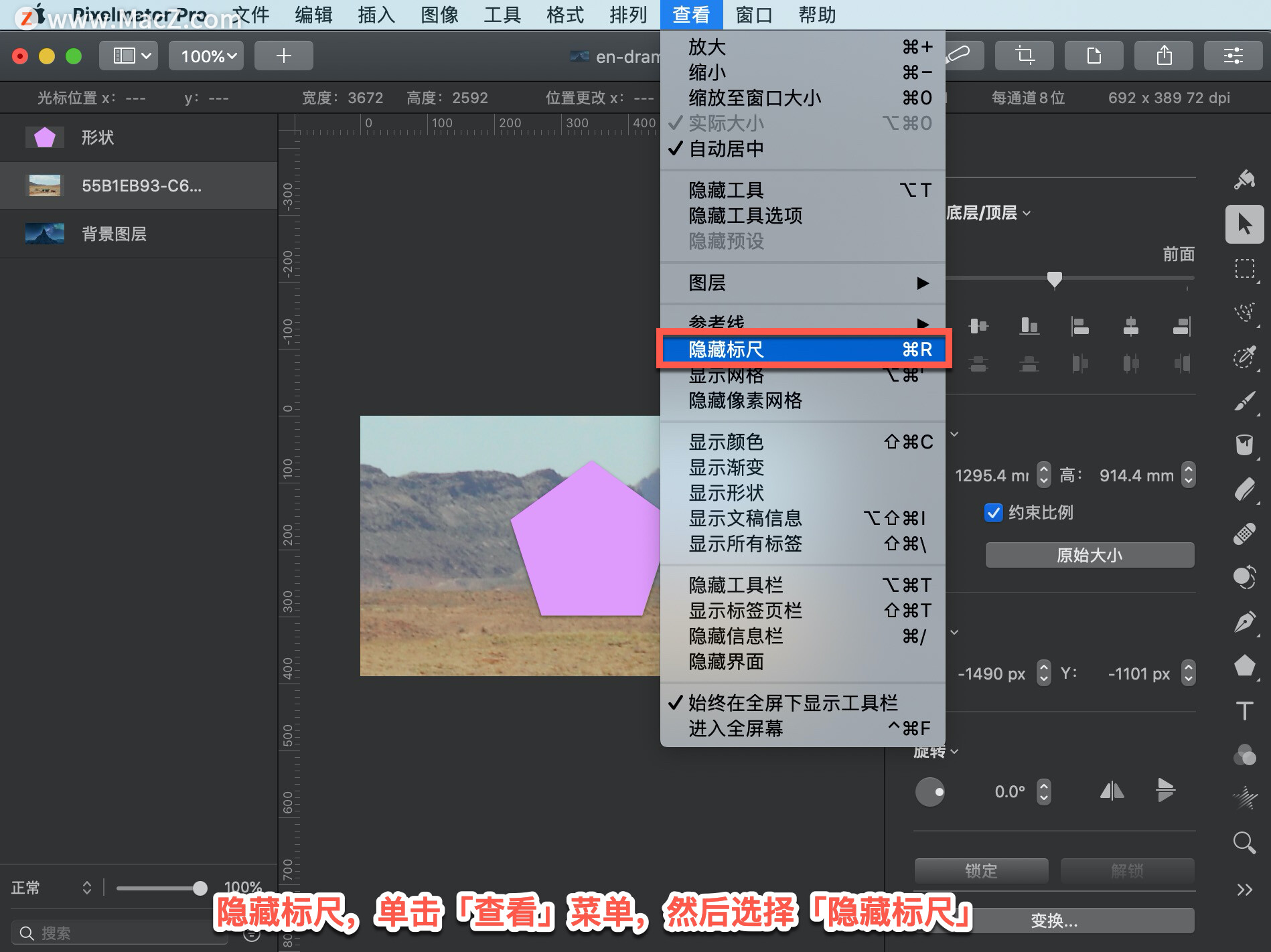Select the Free Selection lasso tool
This screenshot has width=1271, height=952.
point(1244,312)
